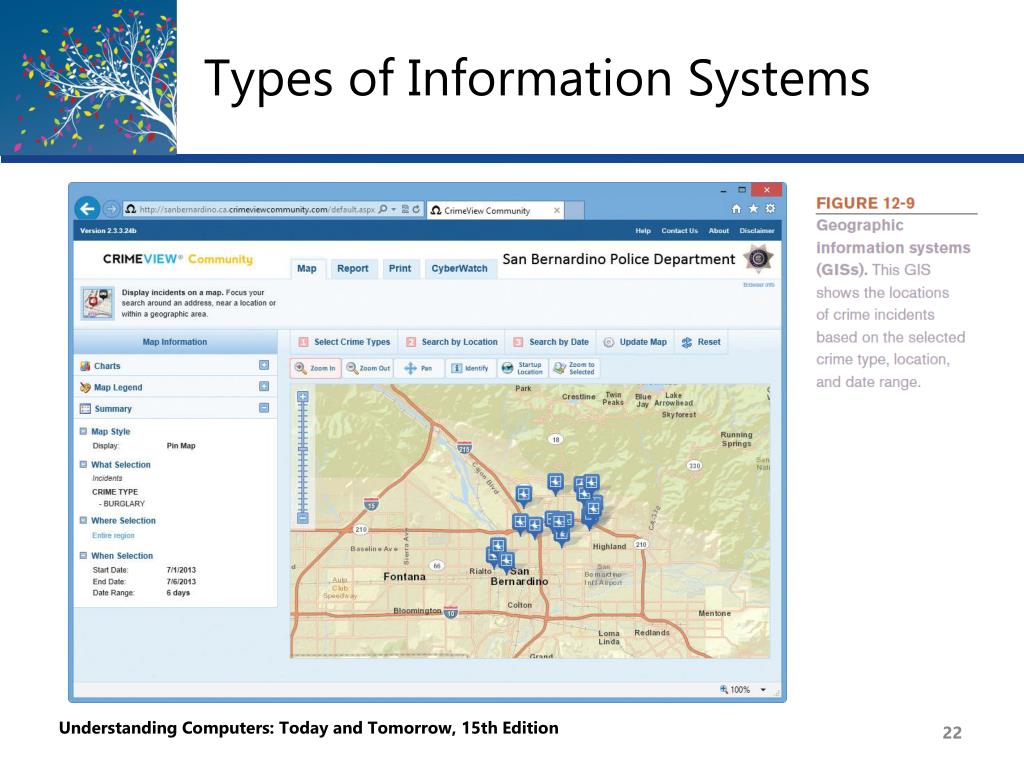This screenshot has width=1024, height=768.
Task: Select the Zoom Out map tool
Action: tap(368, 368)
